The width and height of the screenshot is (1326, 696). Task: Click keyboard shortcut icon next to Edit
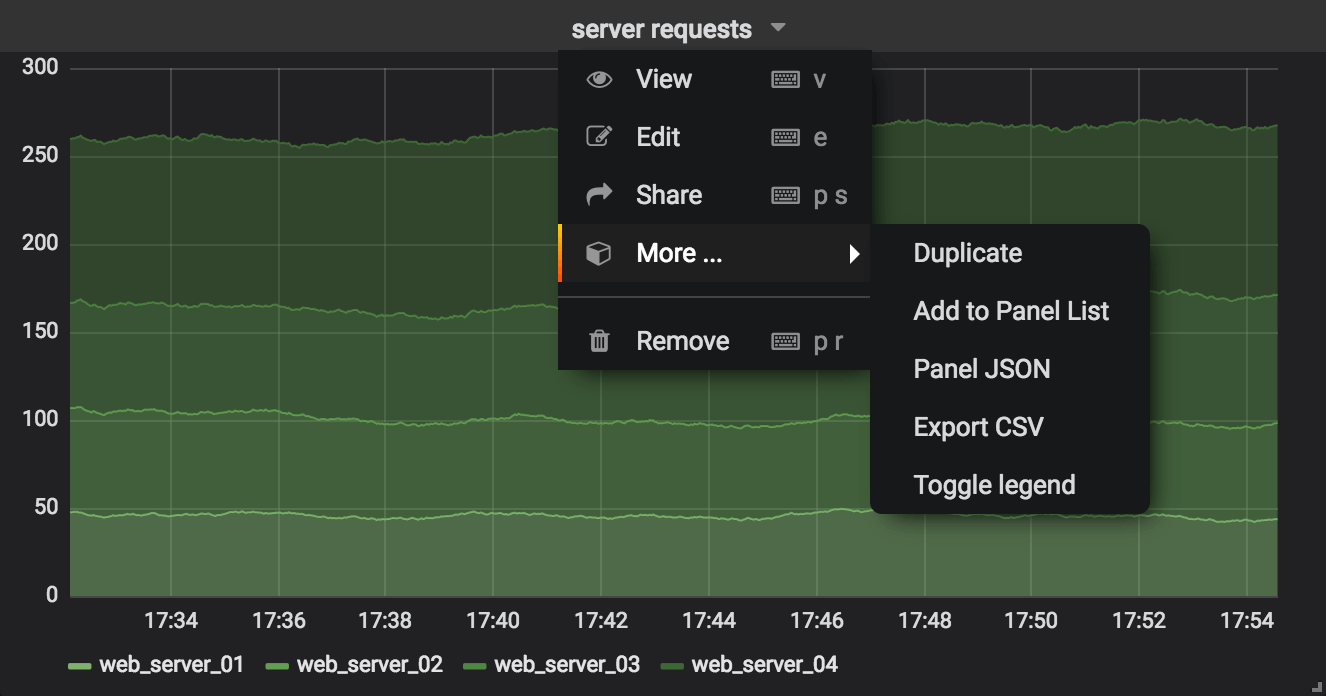785,137
